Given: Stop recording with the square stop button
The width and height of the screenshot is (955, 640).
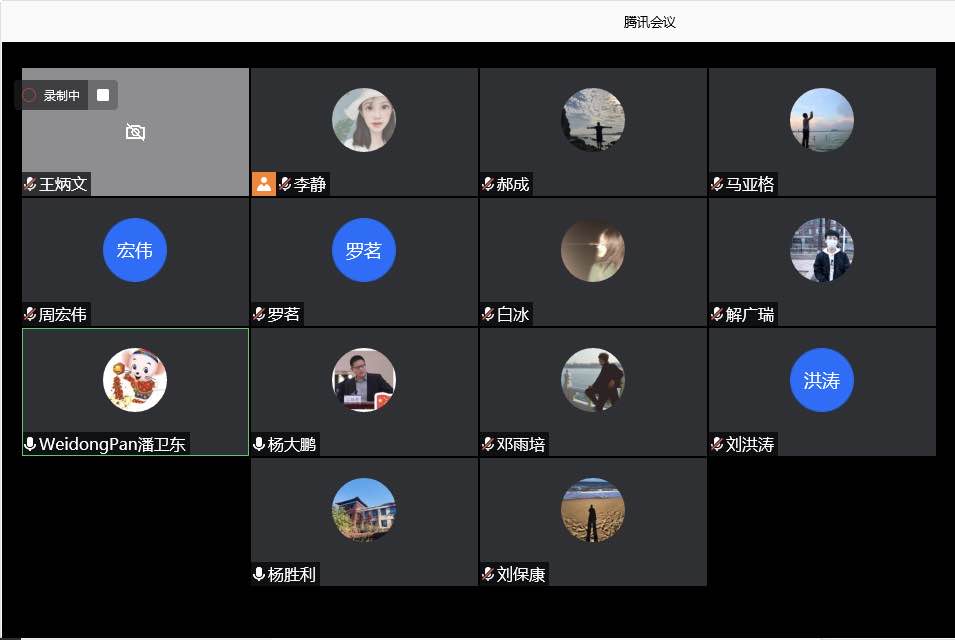Looking at the screenshot, I should click(103, 95).
